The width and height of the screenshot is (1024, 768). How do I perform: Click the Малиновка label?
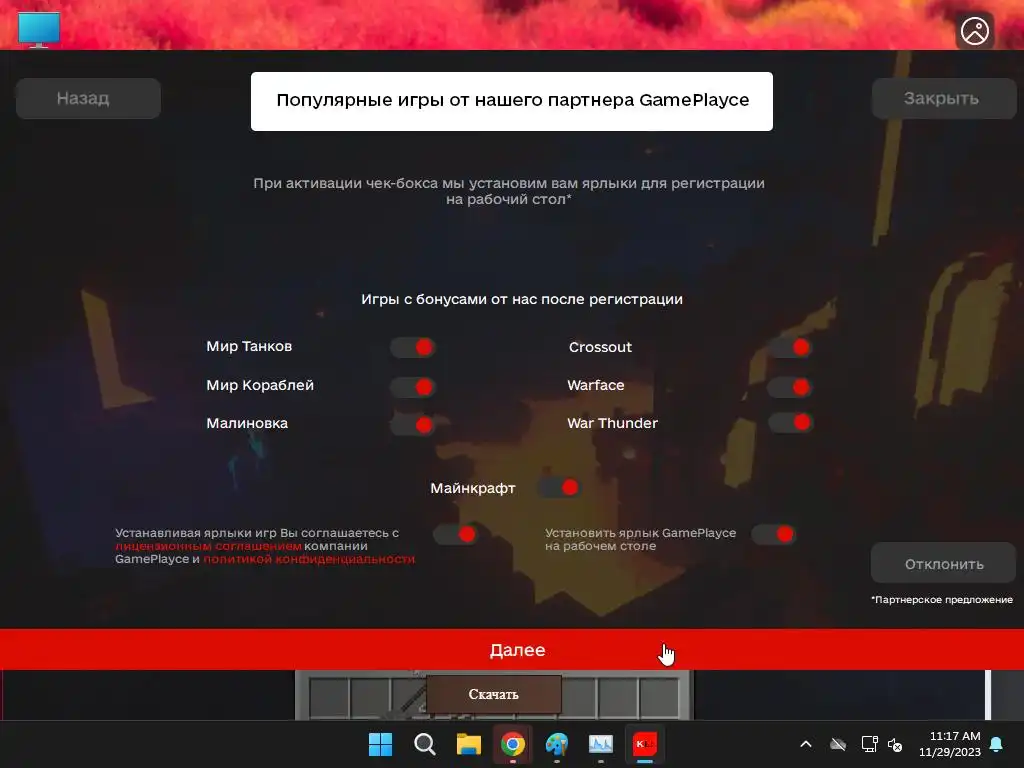click(x=247, y=423)
